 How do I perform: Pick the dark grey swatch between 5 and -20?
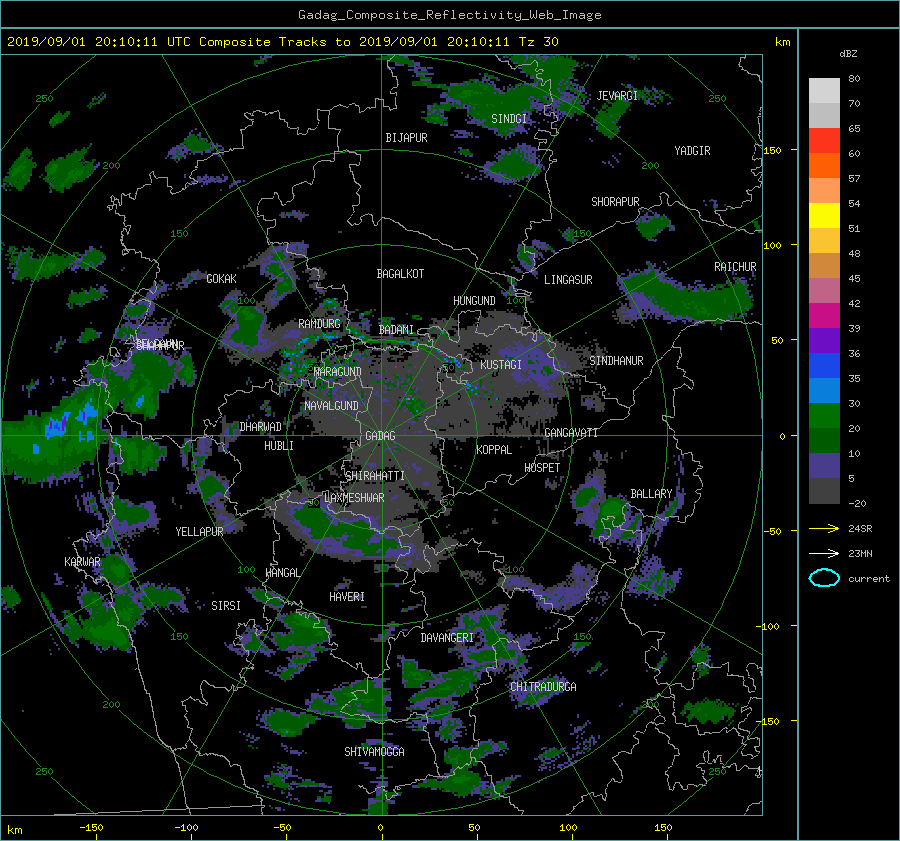click(x=824, y=491)
